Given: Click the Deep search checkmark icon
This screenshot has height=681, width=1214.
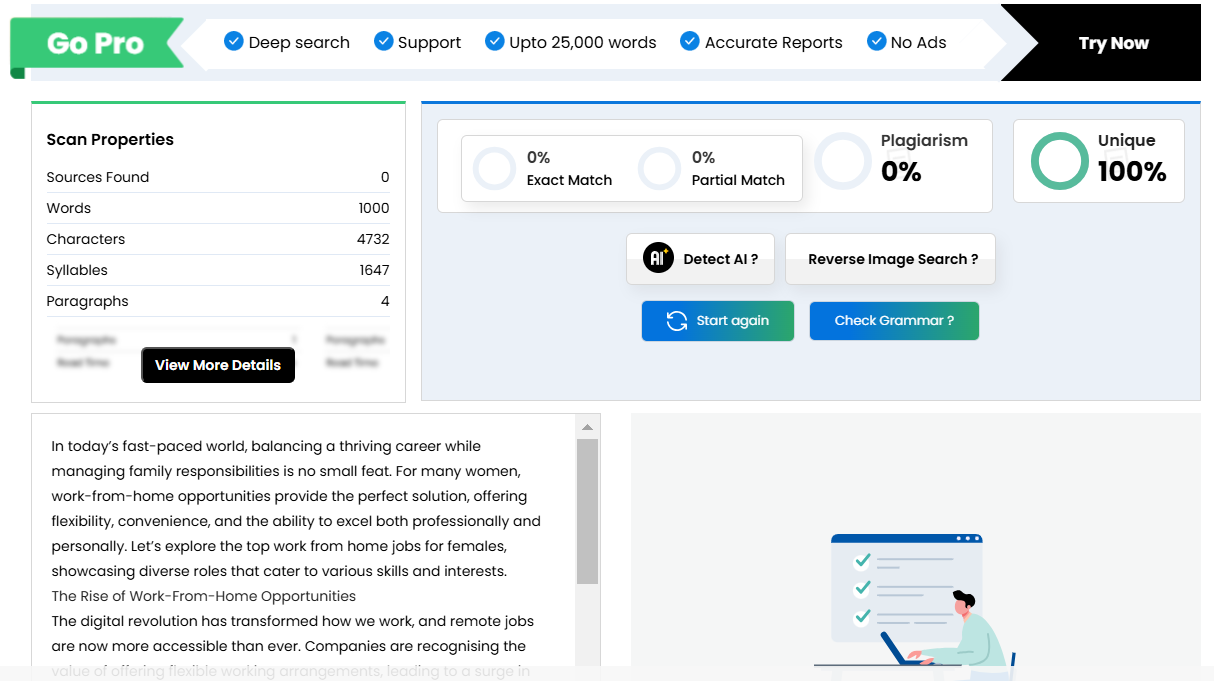Looking at the screenshot, I should coord(234,41).
